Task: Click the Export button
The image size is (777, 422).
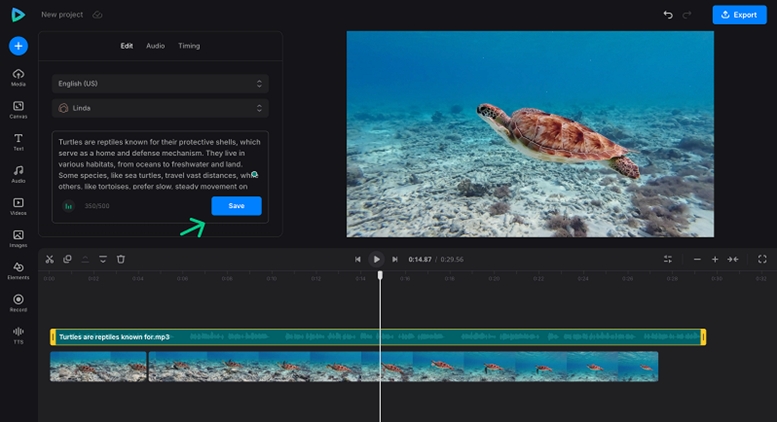Action: point(739,15)
